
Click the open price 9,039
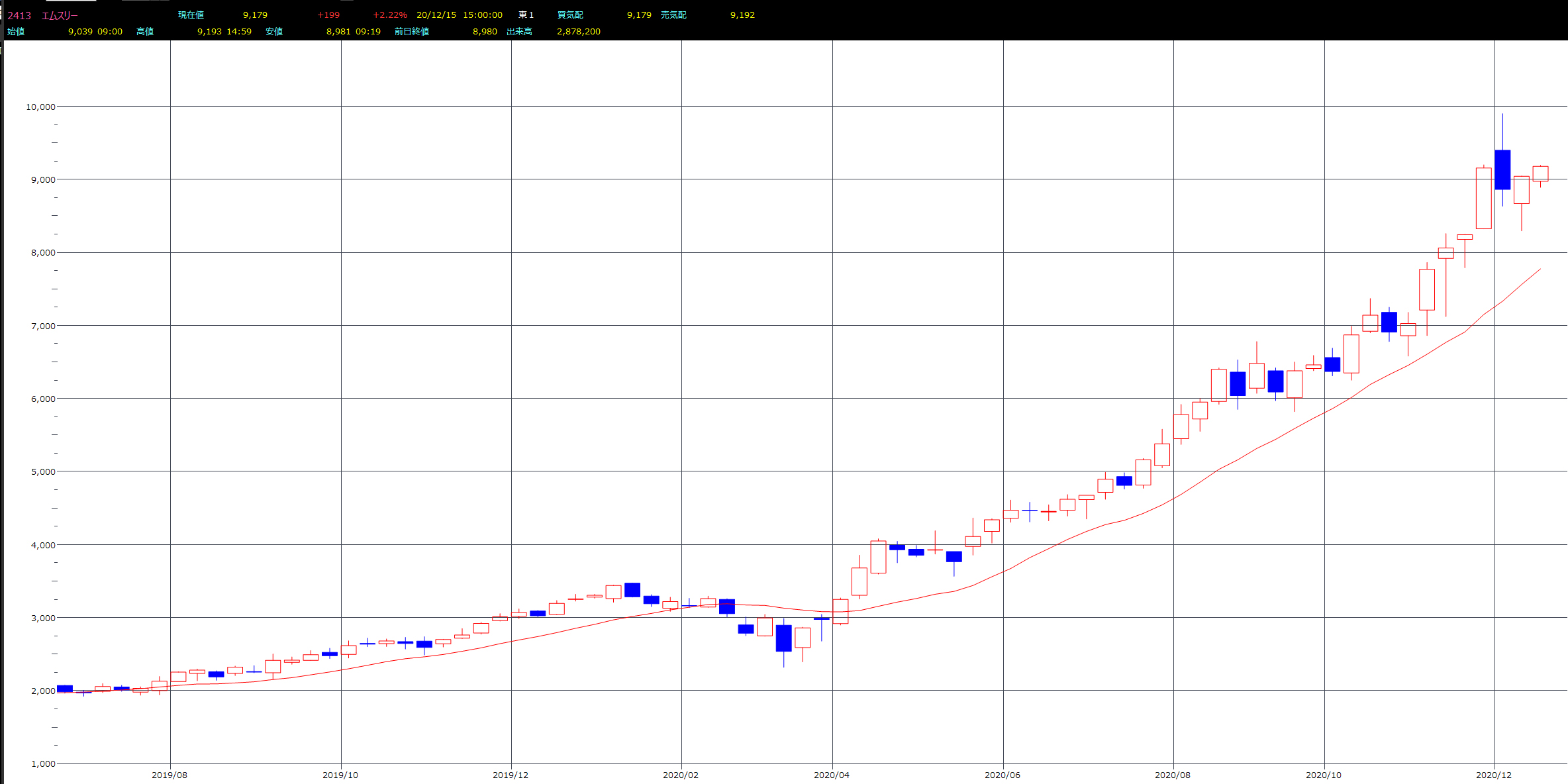coord(80,31)
